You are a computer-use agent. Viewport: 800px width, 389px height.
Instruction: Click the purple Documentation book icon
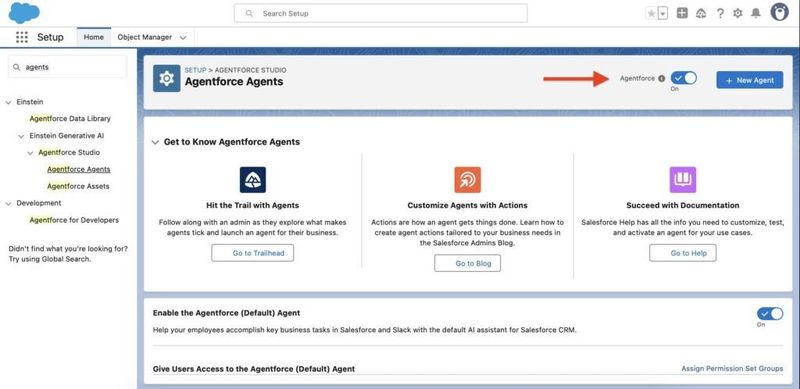pyautogui.click(x=683, y=180)
